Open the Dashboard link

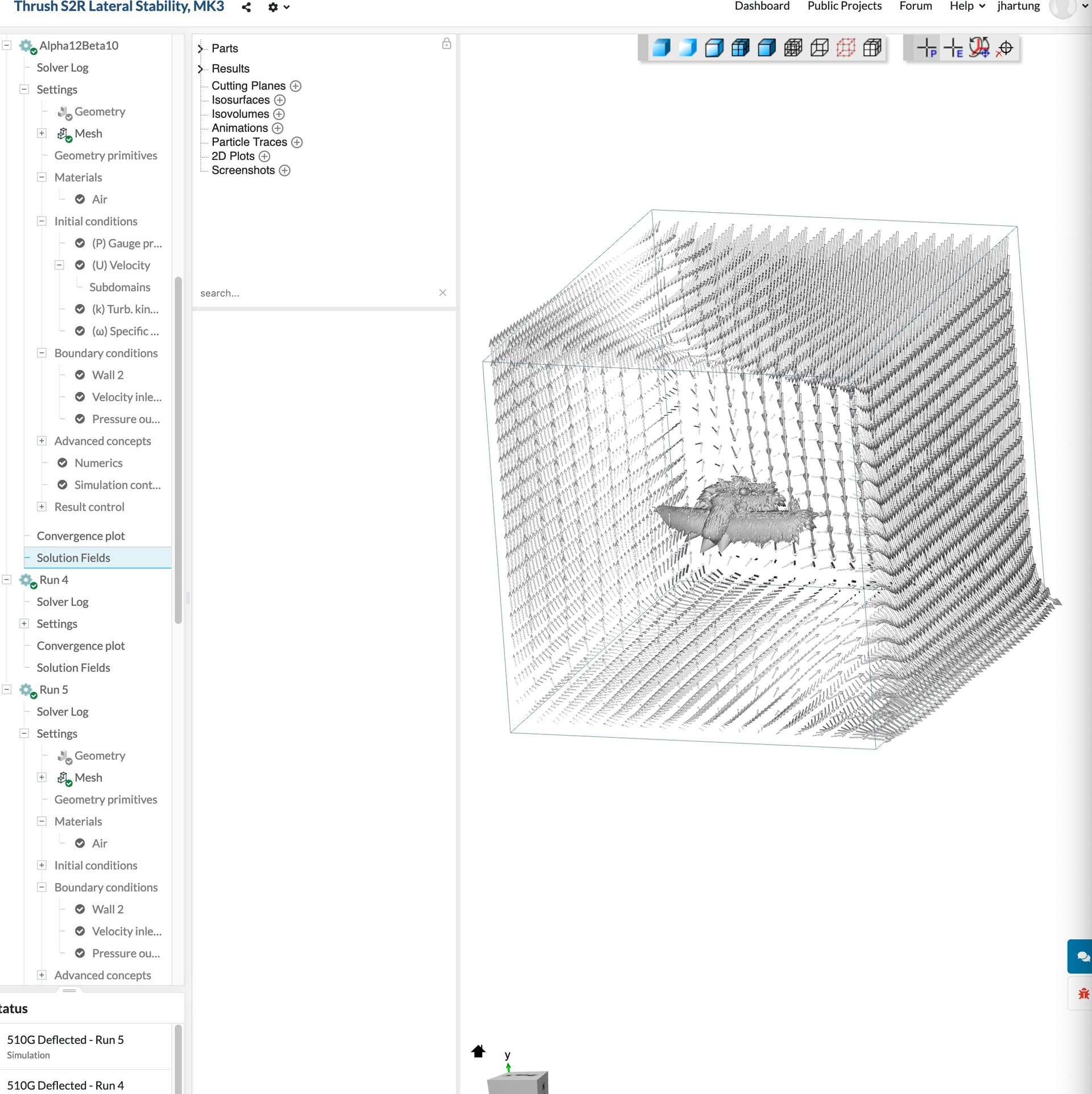click(762, 6)
